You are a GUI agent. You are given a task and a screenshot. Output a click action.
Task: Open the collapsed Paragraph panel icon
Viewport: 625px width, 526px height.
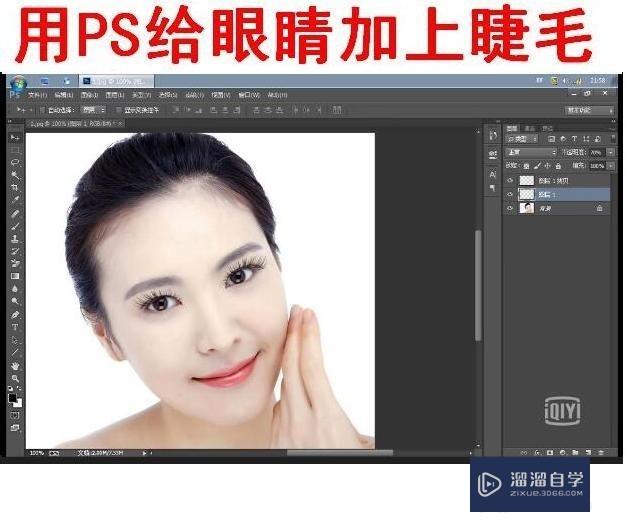pos(493,187)
